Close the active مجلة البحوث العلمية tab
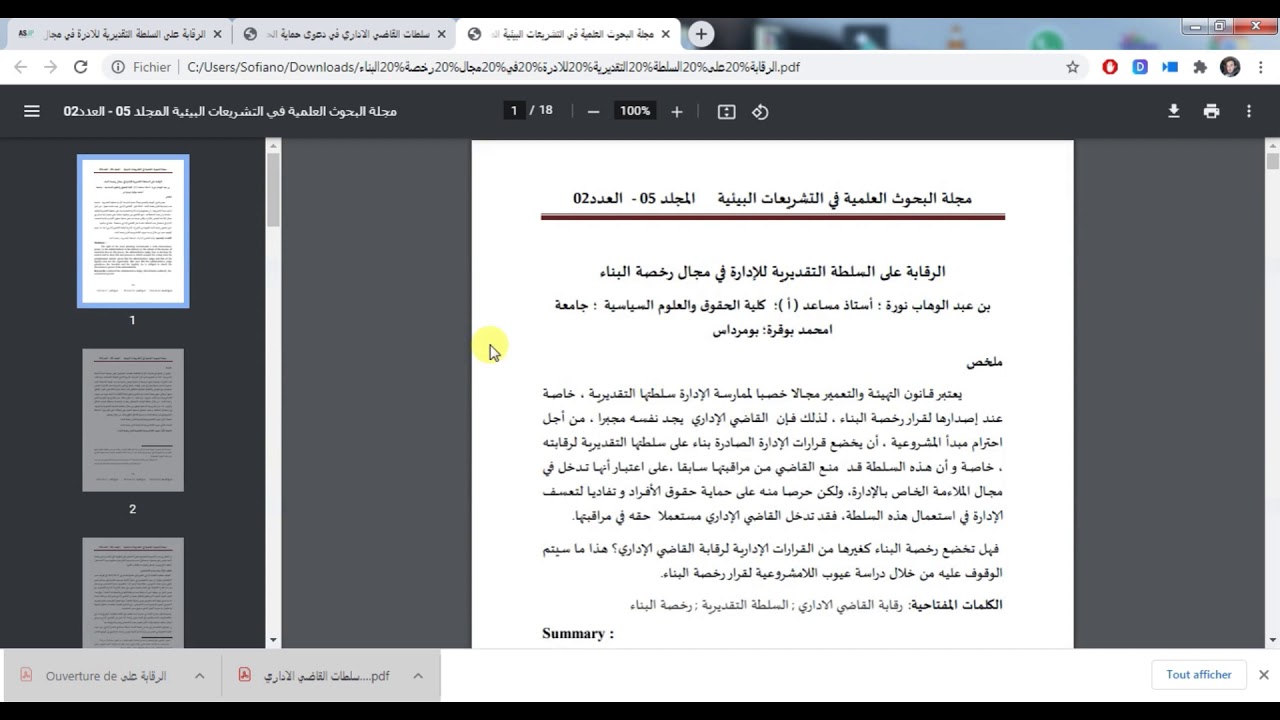 pyautogui.click(x=665, y=34)
